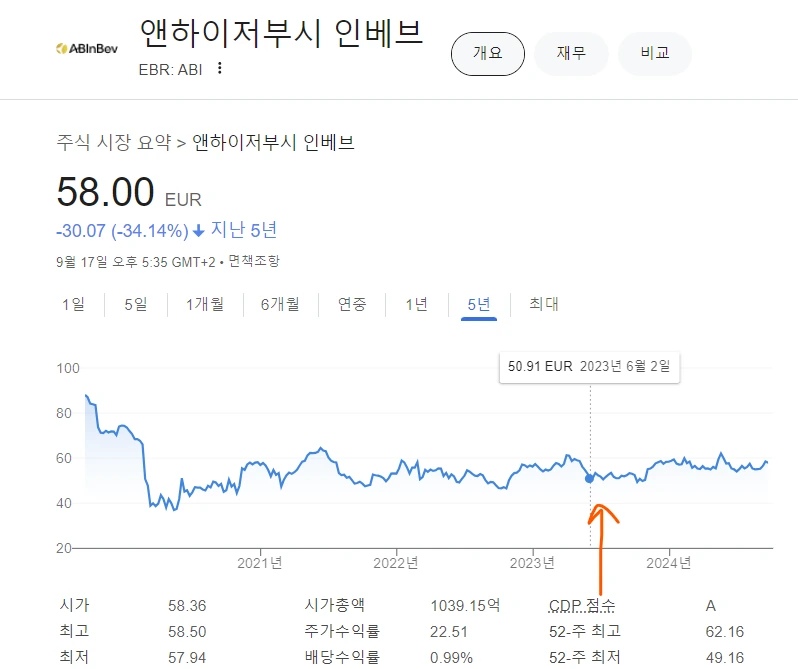Click the 50.91 EUR chart tooltip
Image resolution: width=798 pixels, height=669 pixels.
[589, 366]
